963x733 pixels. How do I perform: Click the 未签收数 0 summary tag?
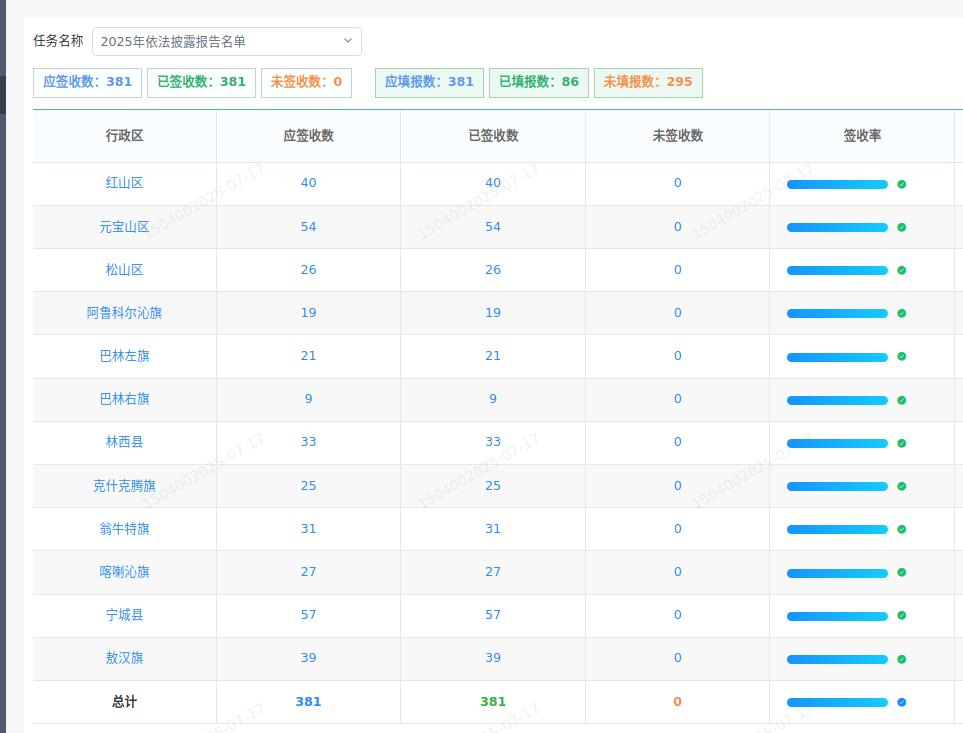[x=306, y=82]
